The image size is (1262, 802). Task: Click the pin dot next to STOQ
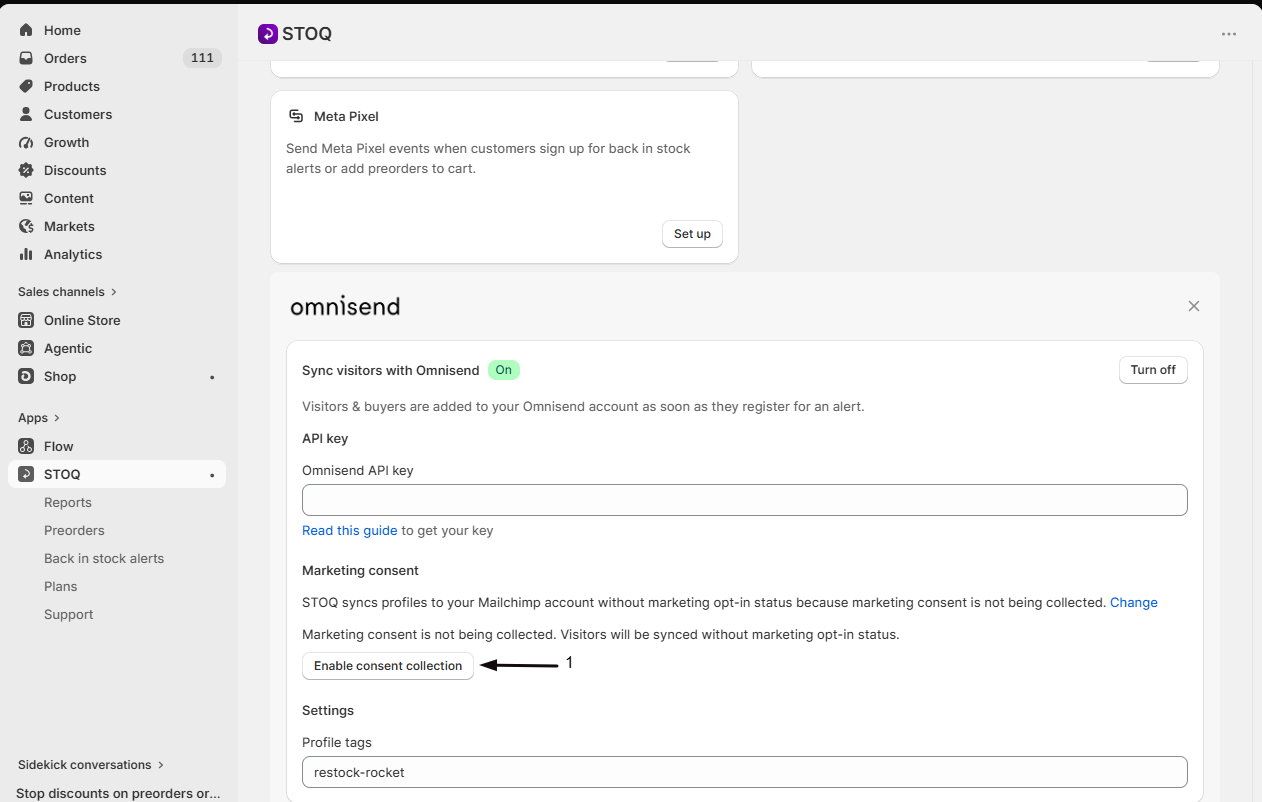click(x=212, y=475)
